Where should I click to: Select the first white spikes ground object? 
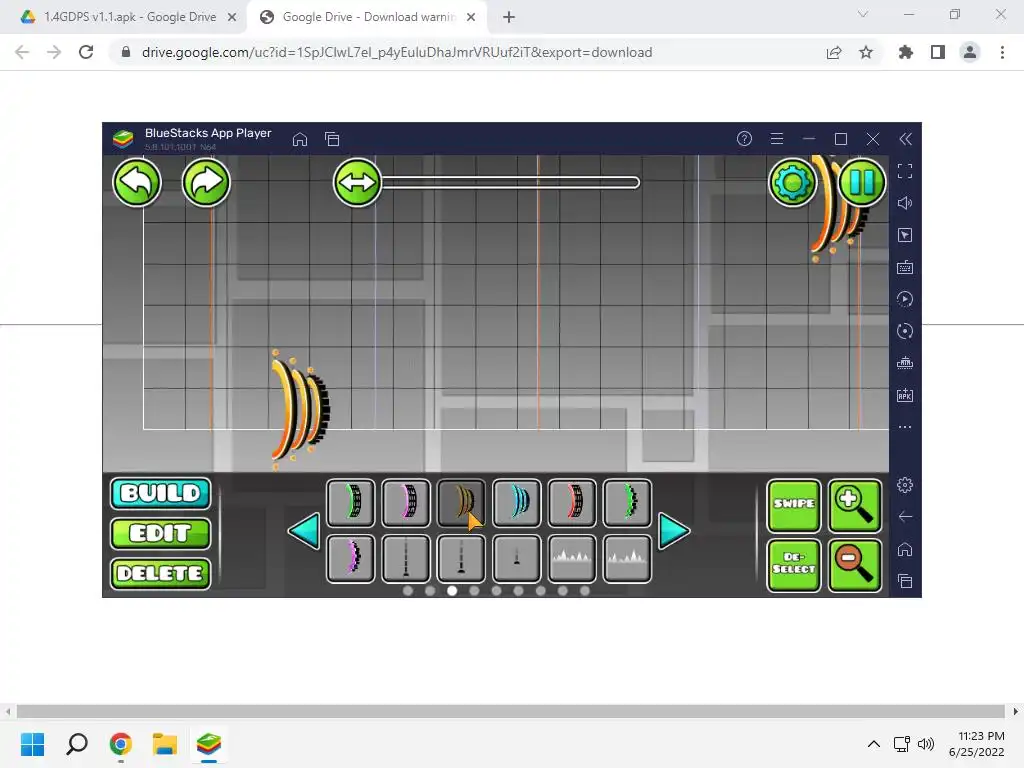point(572,558)
